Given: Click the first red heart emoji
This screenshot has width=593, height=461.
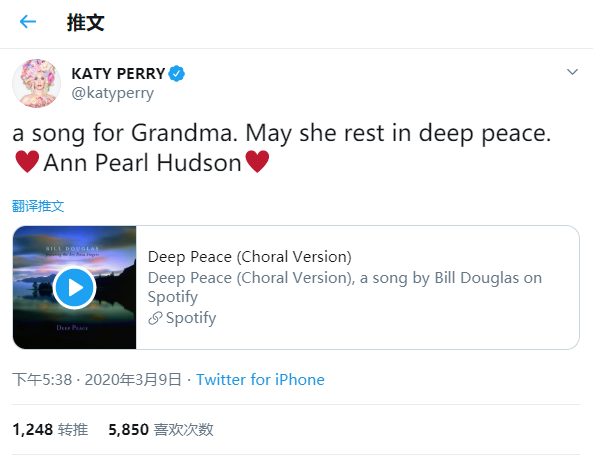Looking at the screenshot, I should (x=27, y=161).
